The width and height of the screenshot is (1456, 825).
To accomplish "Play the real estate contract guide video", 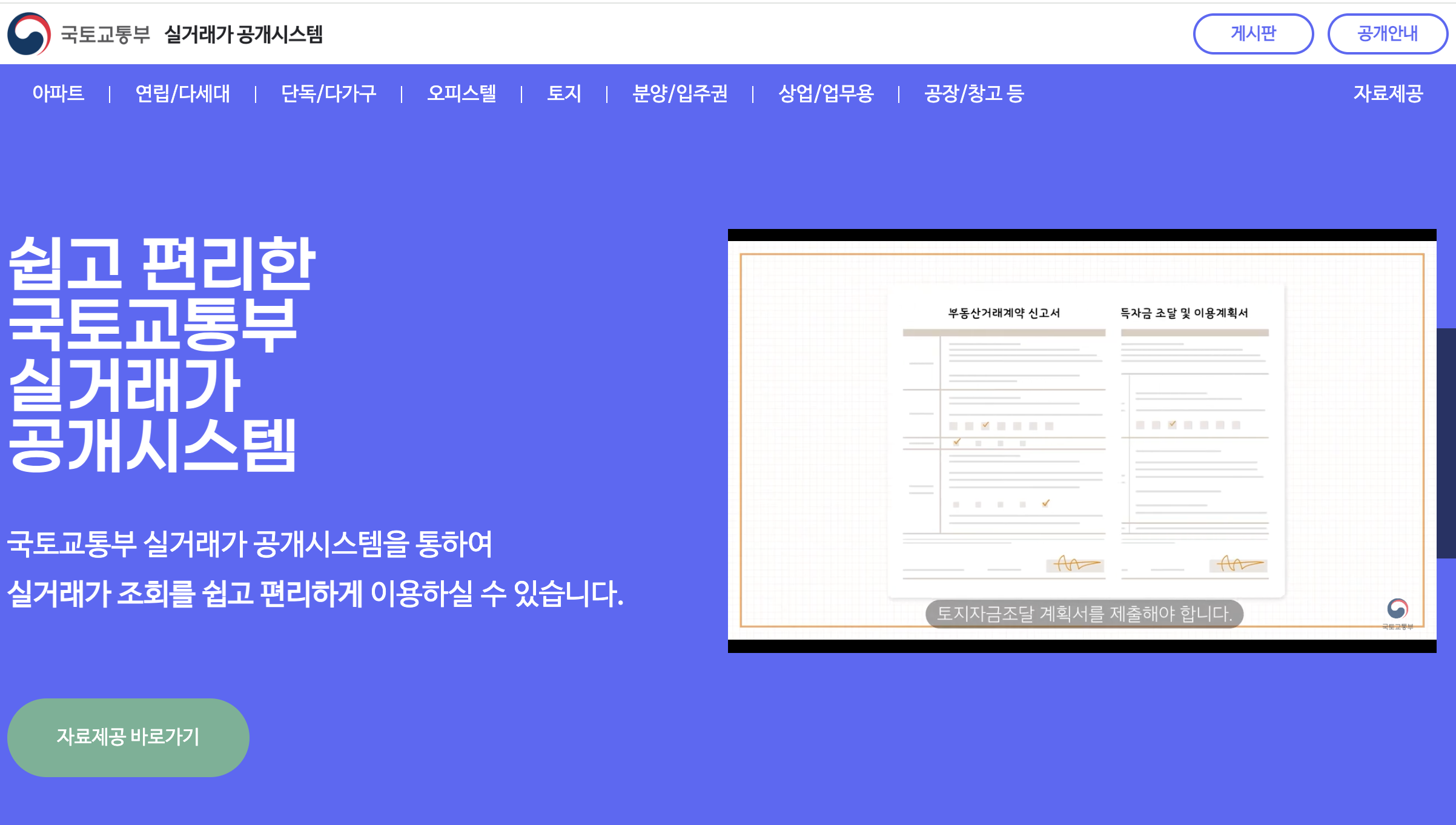I will point(1082,440).
